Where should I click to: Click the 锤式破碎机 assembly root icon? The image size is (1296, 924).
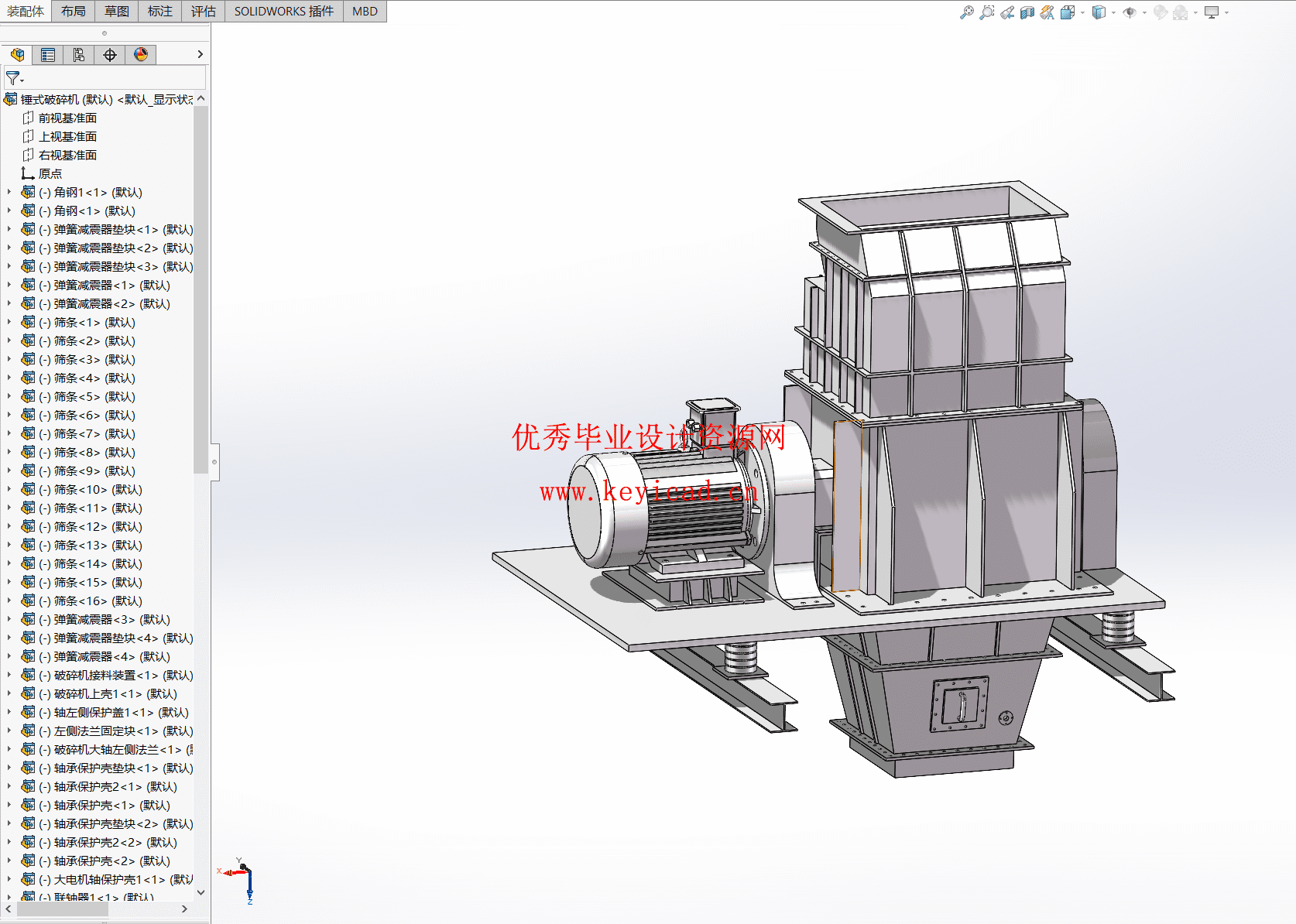click(x=11, y=99)
